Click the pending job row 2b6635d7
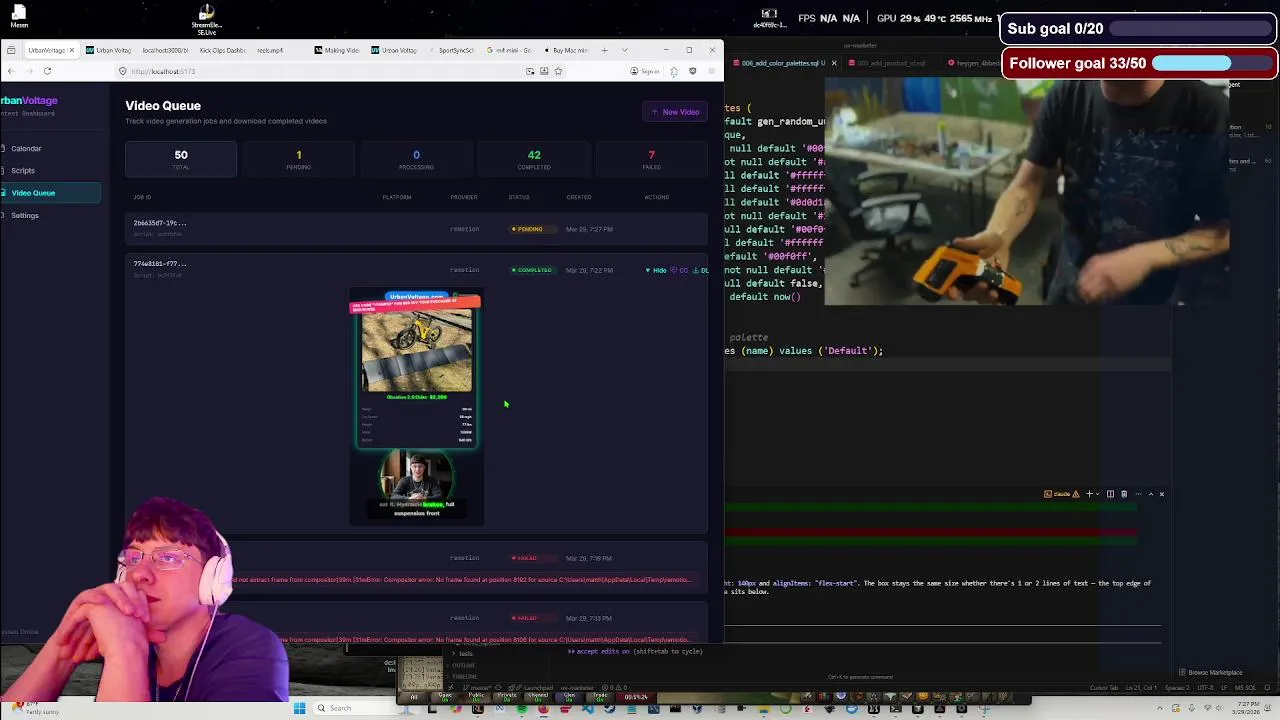Screen dimensions: 1280x720 pos(416,229)
